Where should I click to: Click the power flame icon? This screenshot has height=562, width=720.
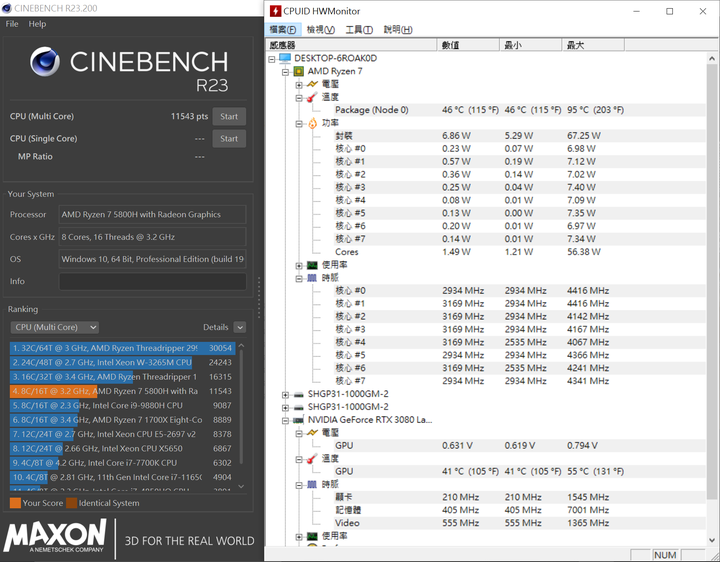click(312, 123)
